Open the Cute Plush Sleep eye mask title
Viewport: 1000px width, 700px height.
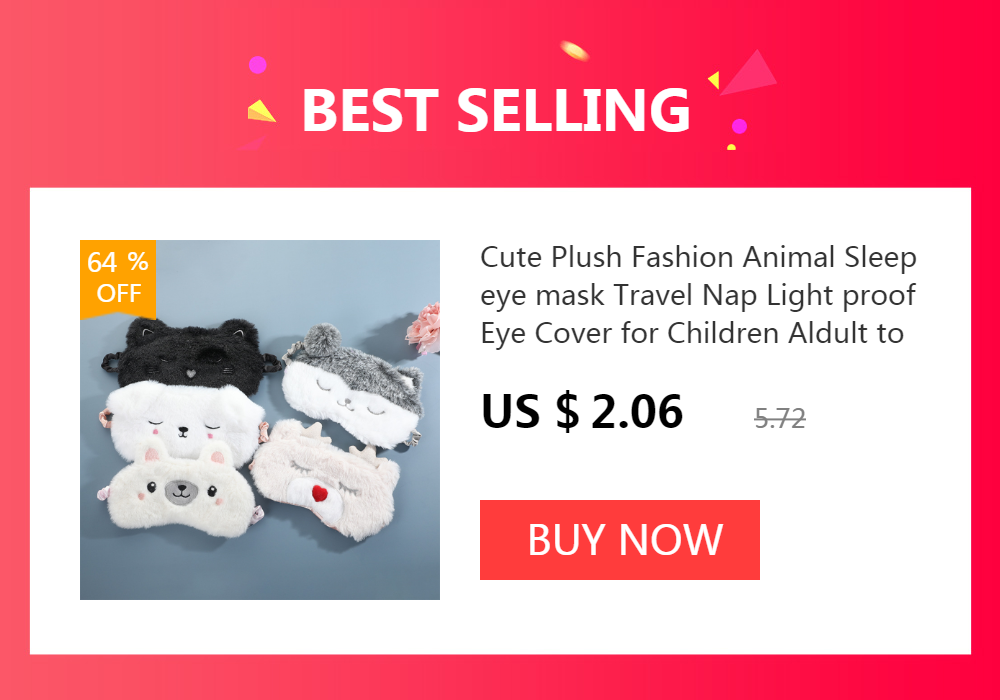[698, 295]
